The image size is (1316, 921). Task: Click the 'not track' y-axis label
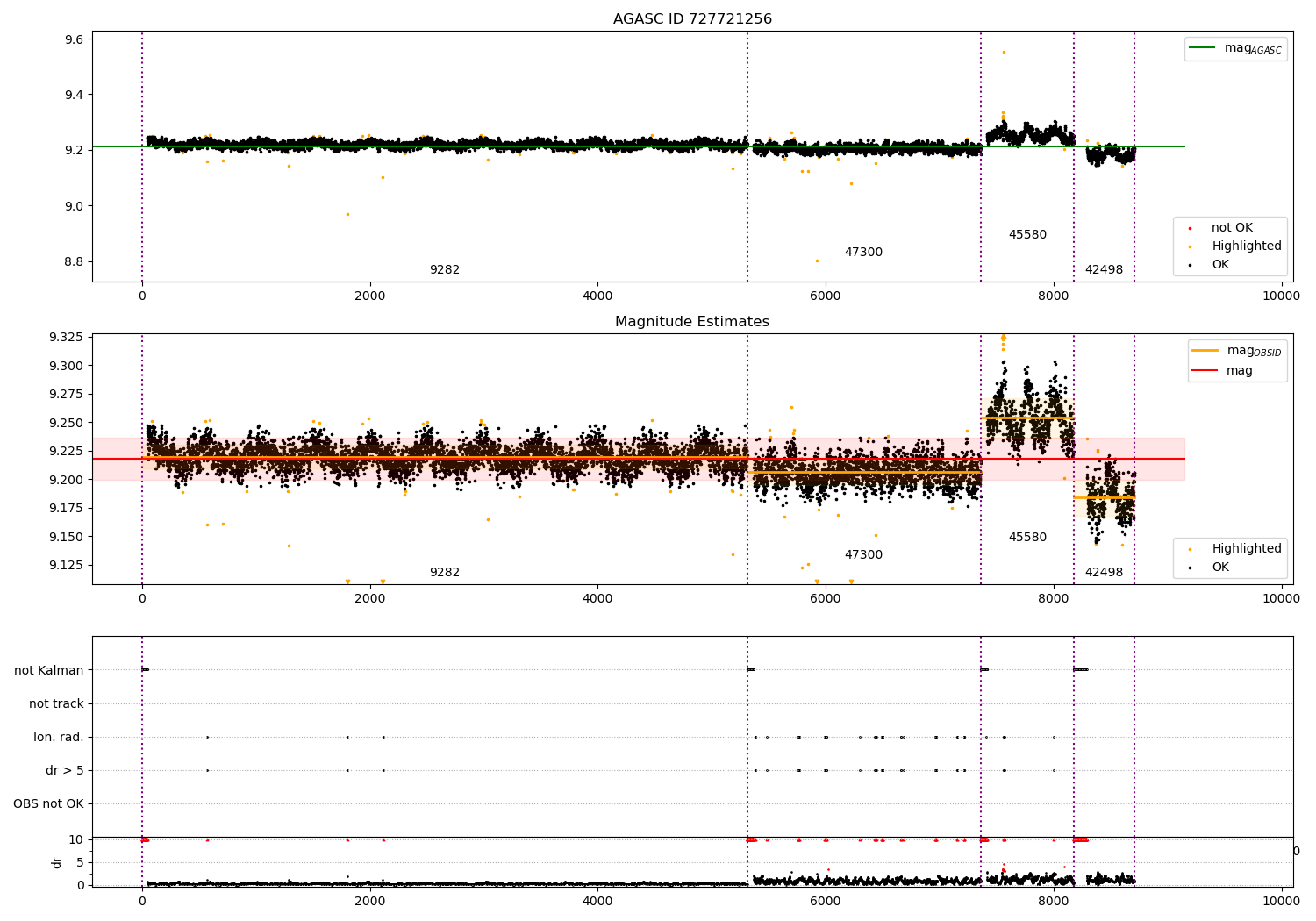56,703
